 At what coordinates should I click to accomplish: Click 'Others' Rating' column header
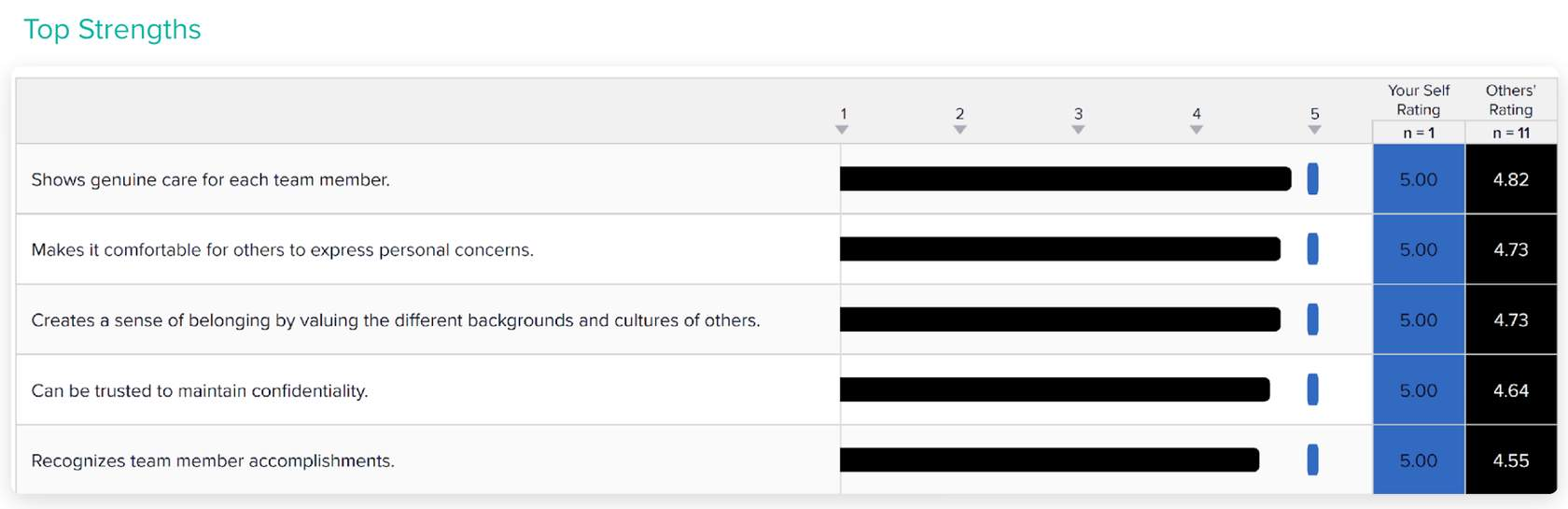click(x=1510, y=100)
